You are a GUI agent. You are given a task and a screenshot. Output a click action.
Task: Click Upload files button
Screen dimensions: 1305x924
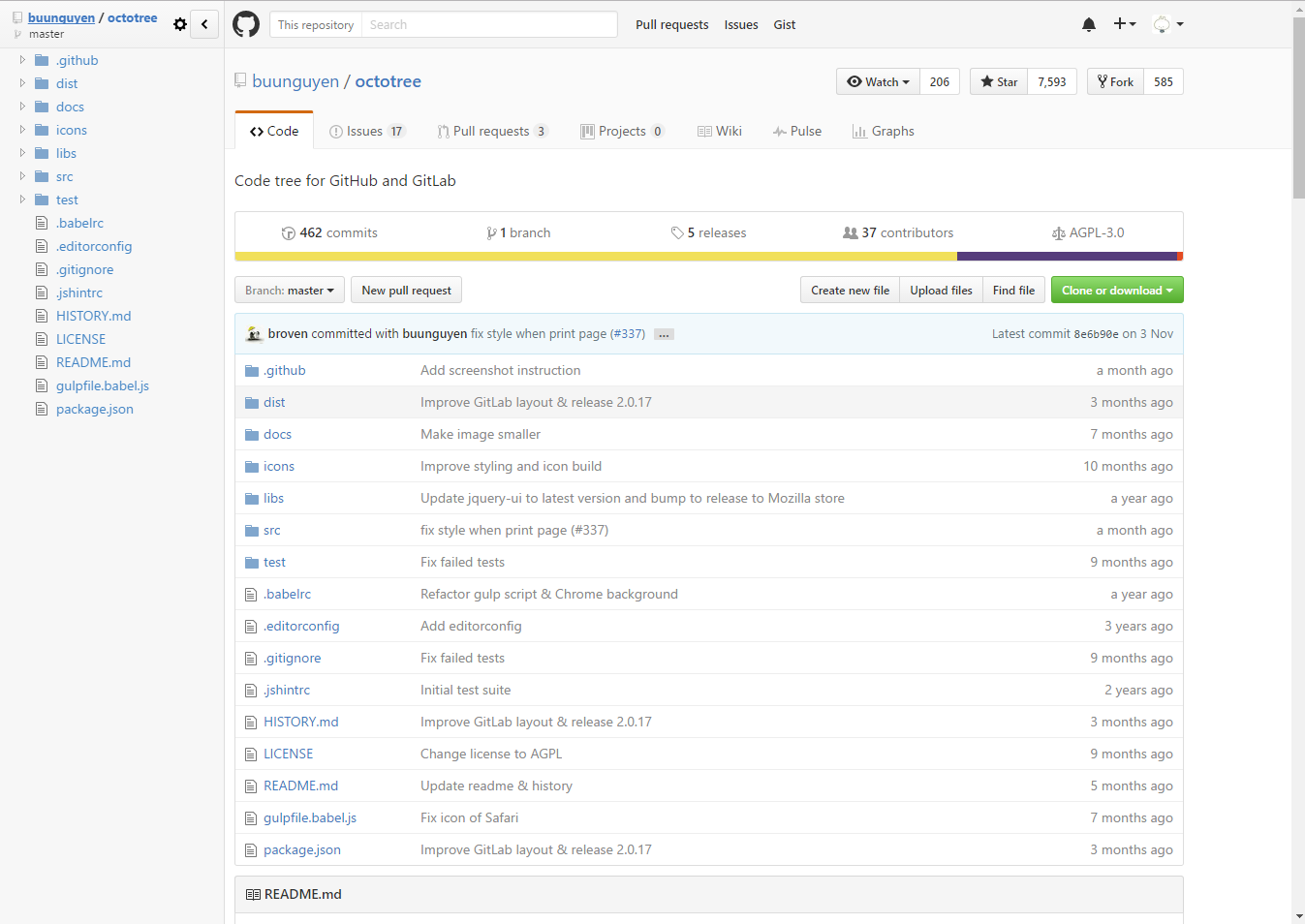click(x=941, y=291)
